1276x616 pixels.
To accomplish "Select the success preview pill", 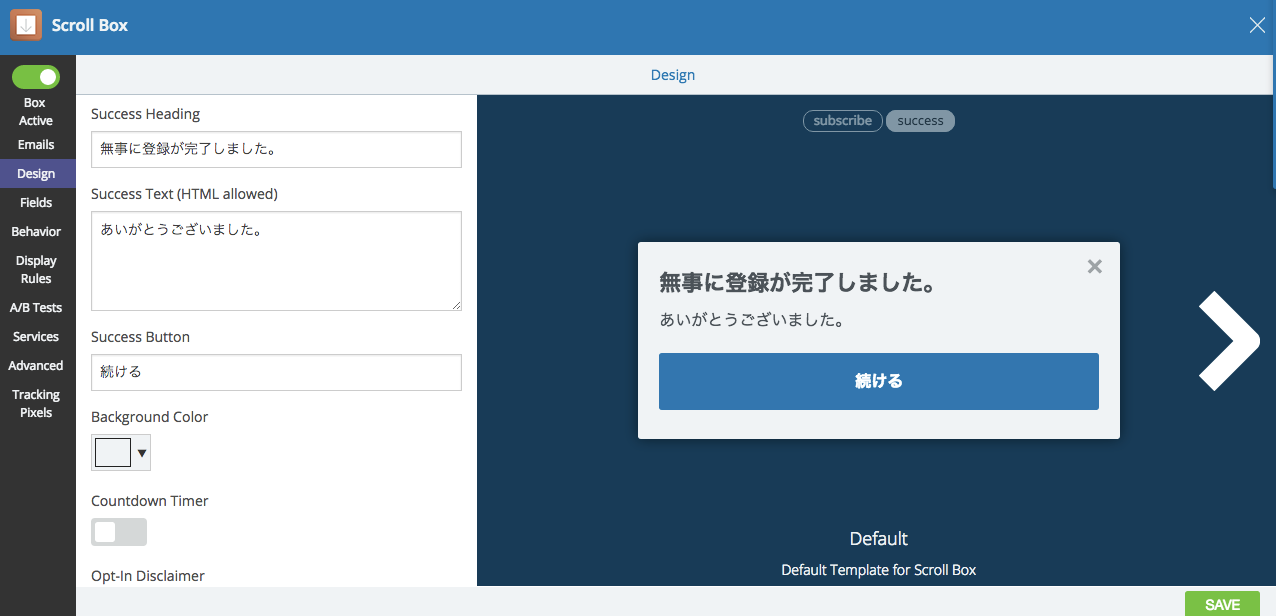I will click(x=920, y=121).
